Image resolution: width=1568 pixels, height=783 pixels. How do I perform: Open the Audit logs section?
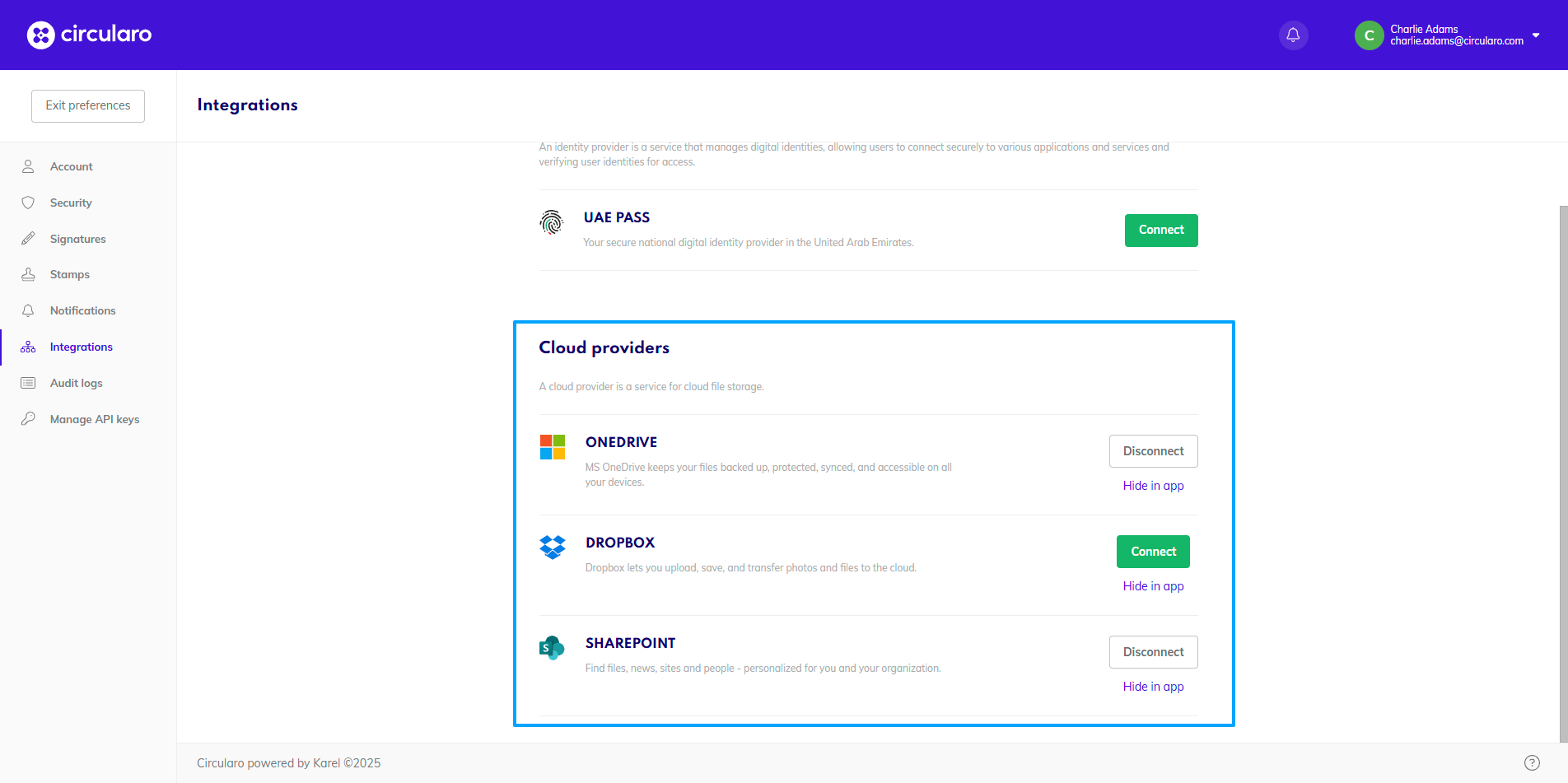[x=74, y=383]
